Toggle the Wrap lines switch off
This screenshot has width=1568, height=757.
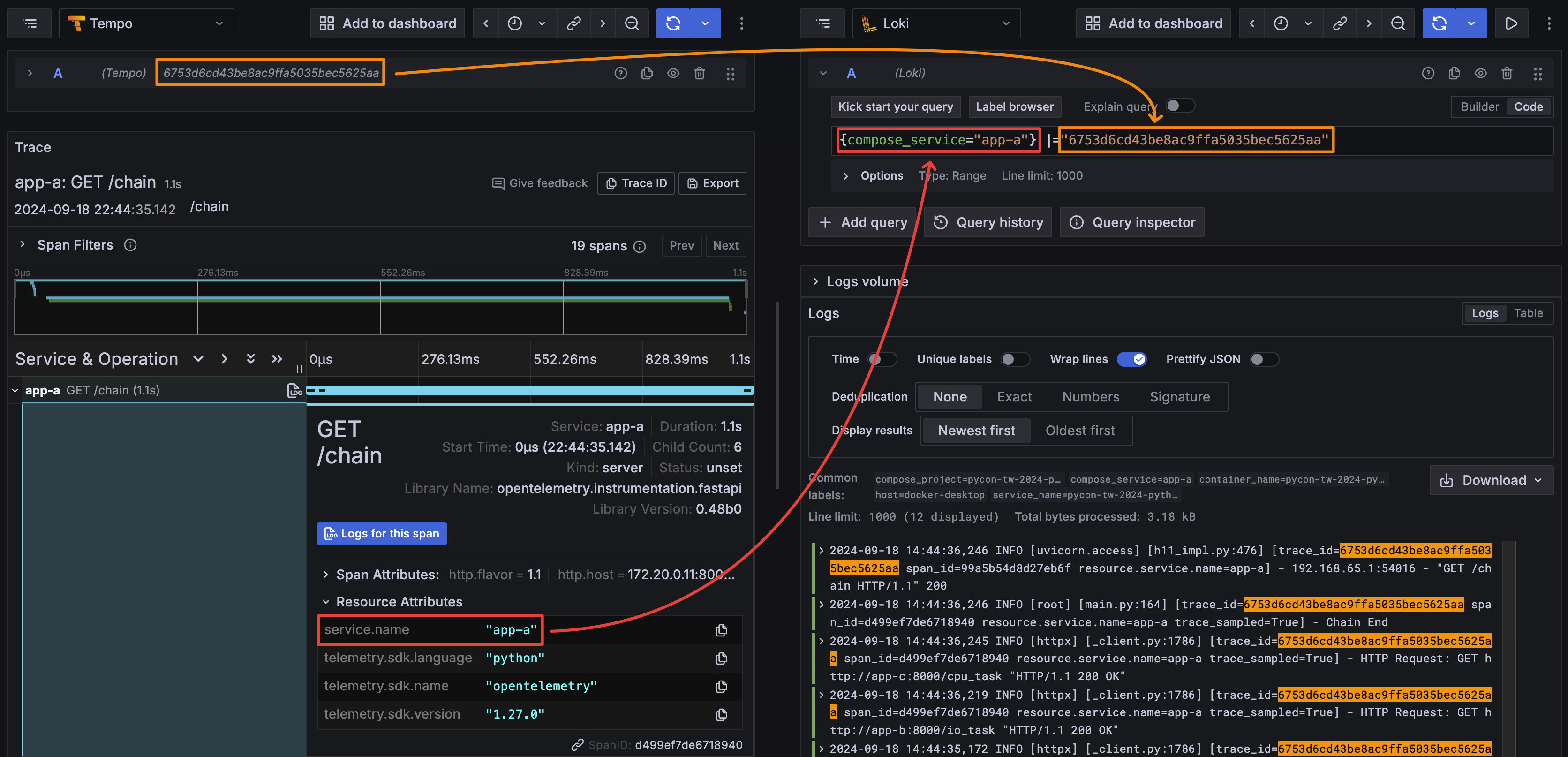[1131, 359]
